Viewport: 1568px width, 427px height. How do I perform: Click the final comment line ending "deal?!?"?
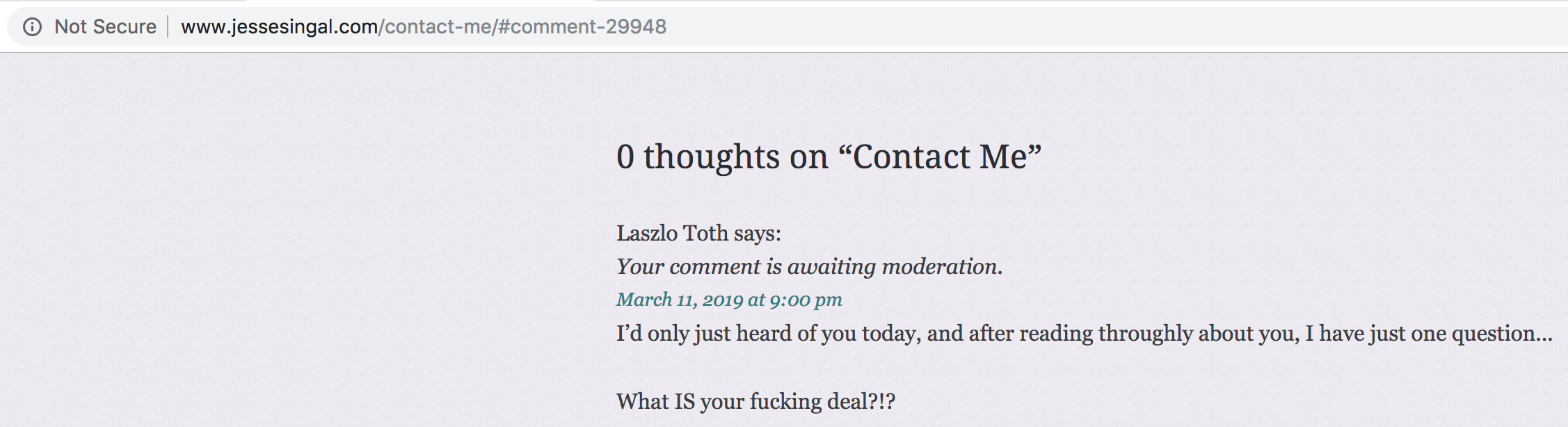point(755,401)
